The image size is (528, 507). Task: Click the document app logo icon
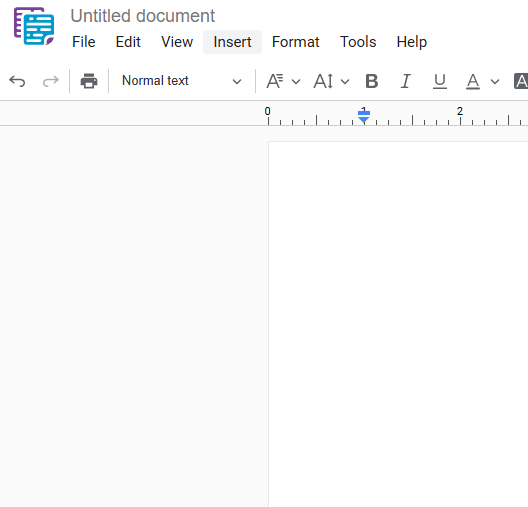[x=34, y=26]
